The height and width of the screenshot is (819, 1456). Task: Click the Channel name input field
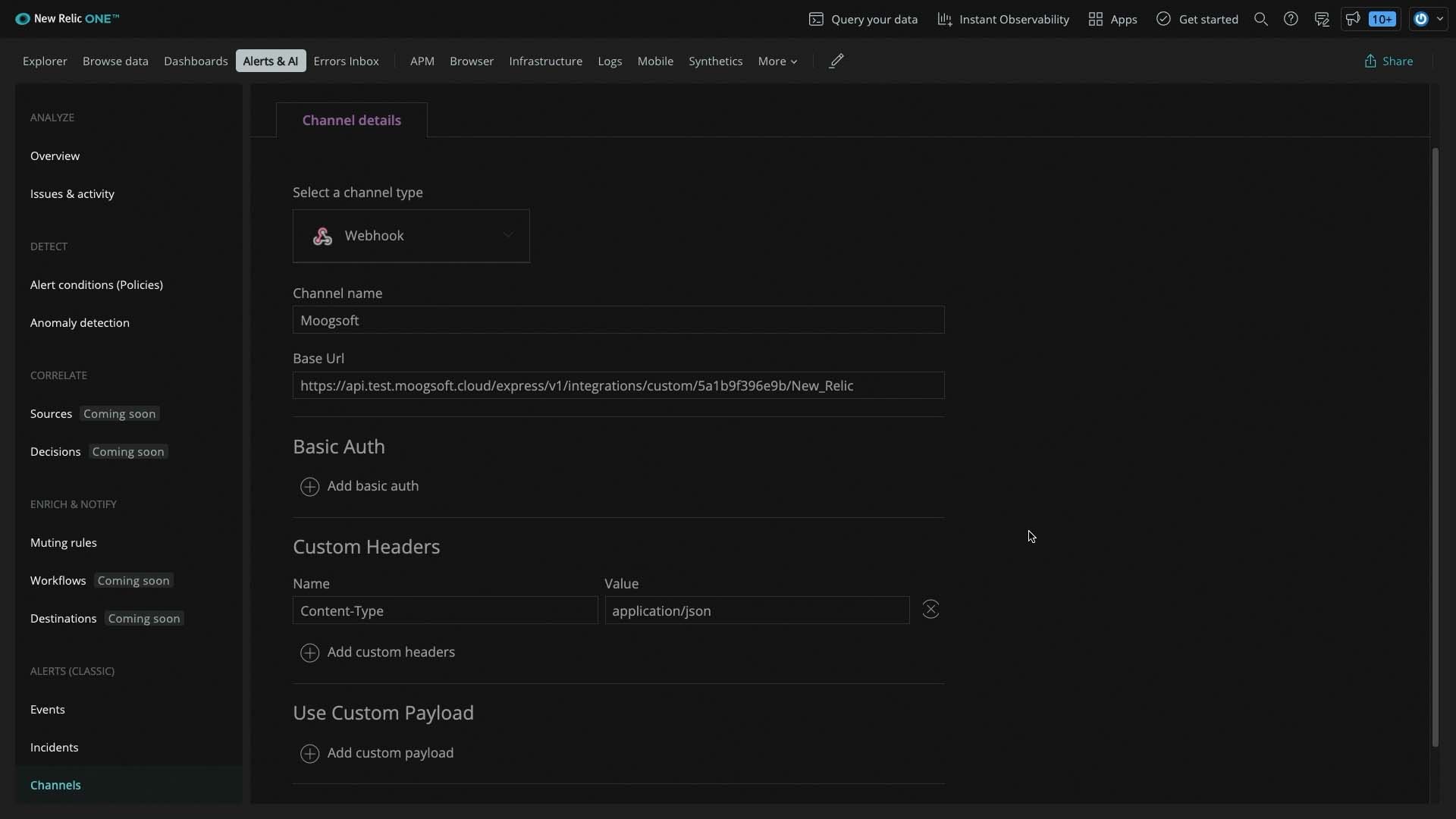coord(619,320)
